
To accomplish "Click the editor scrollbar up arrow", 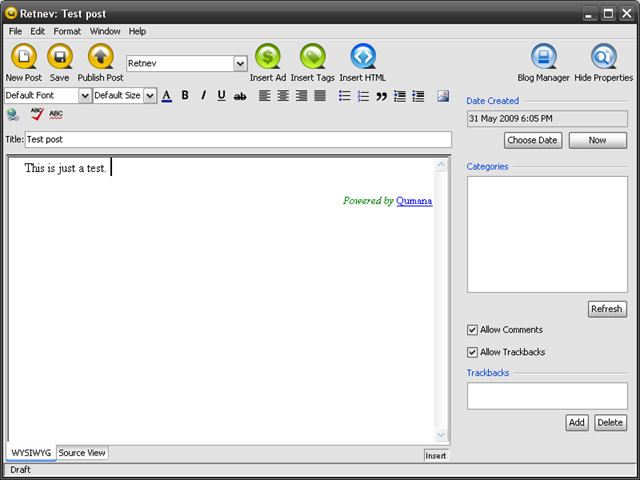I will click(x=441, y=165).
